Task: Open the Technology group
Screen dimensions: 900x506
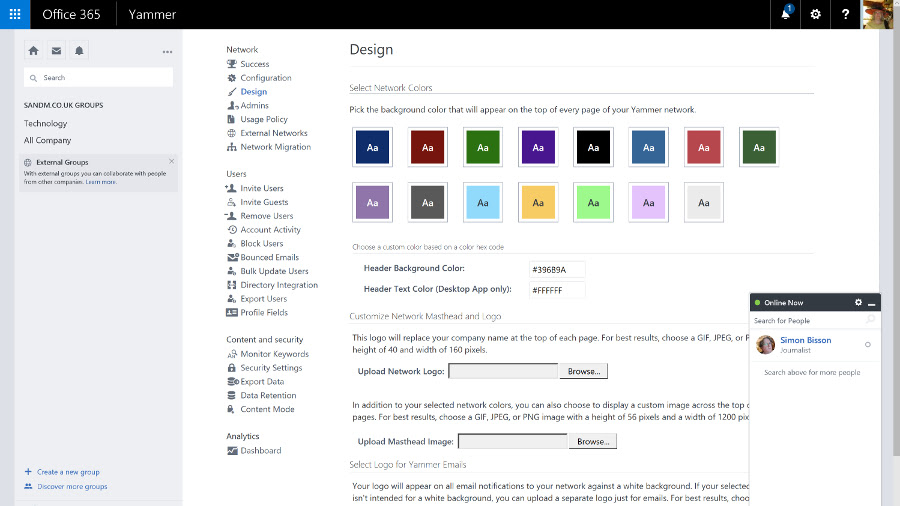Action: tap(45, 123)
